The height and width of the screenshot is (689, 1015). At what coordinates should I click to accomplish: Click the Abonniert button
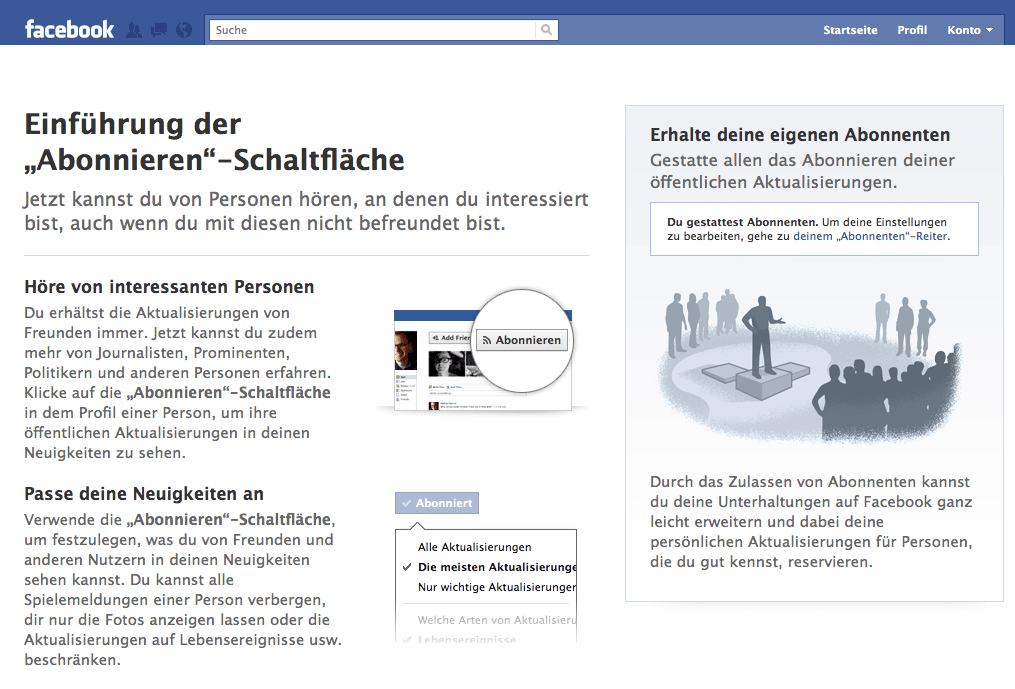(x=437, y=503)
